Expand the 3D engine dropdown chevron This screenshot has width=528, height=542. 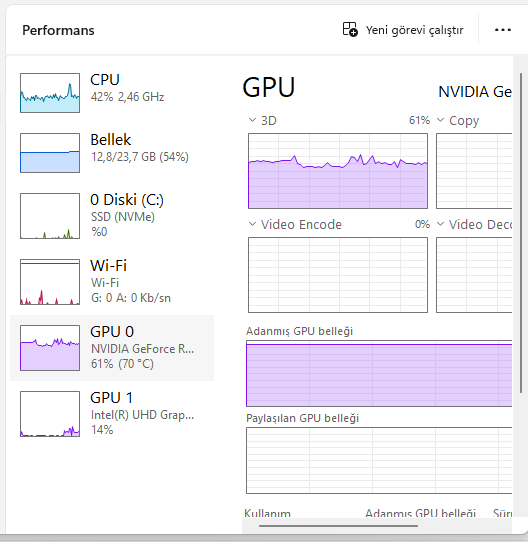point(252,120)
